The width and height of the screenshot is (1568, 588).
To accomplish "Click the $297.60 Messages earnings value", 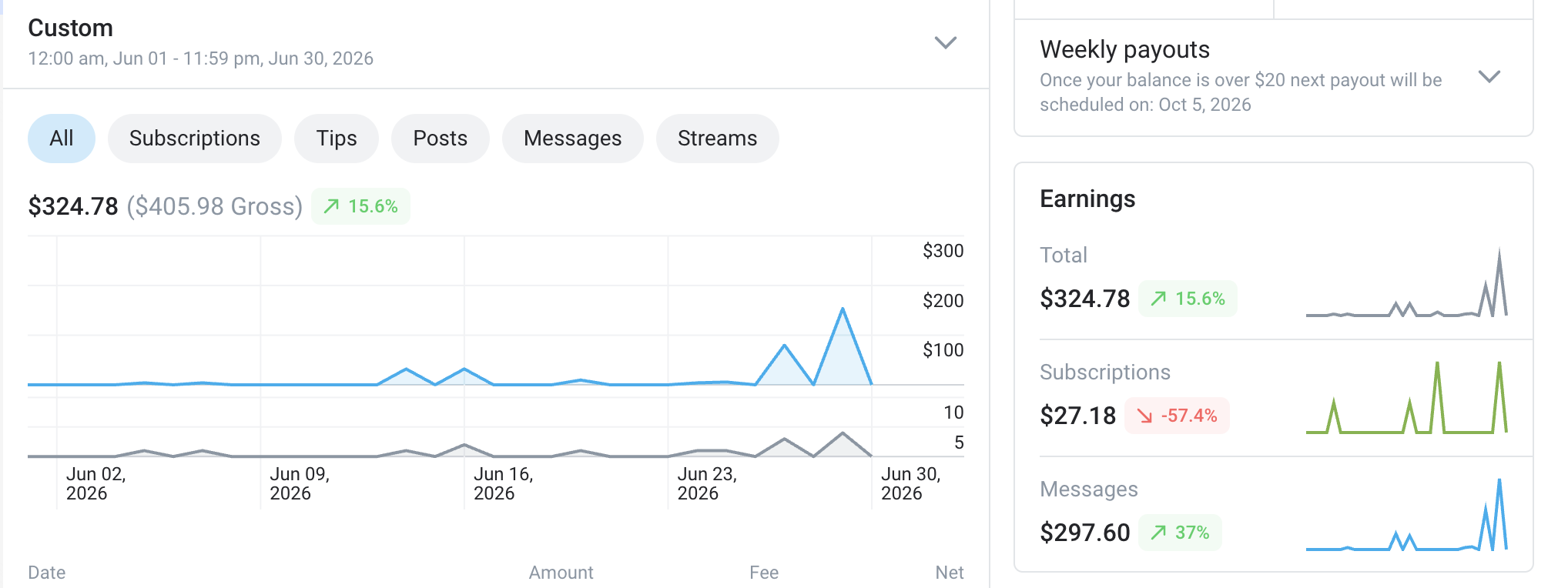I will tap(1085, 533).
